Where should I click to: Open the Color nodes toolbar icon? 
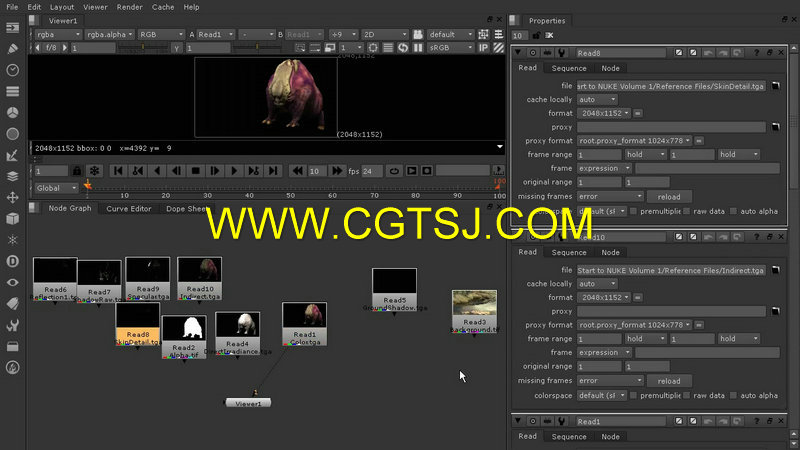pos(12,112)
